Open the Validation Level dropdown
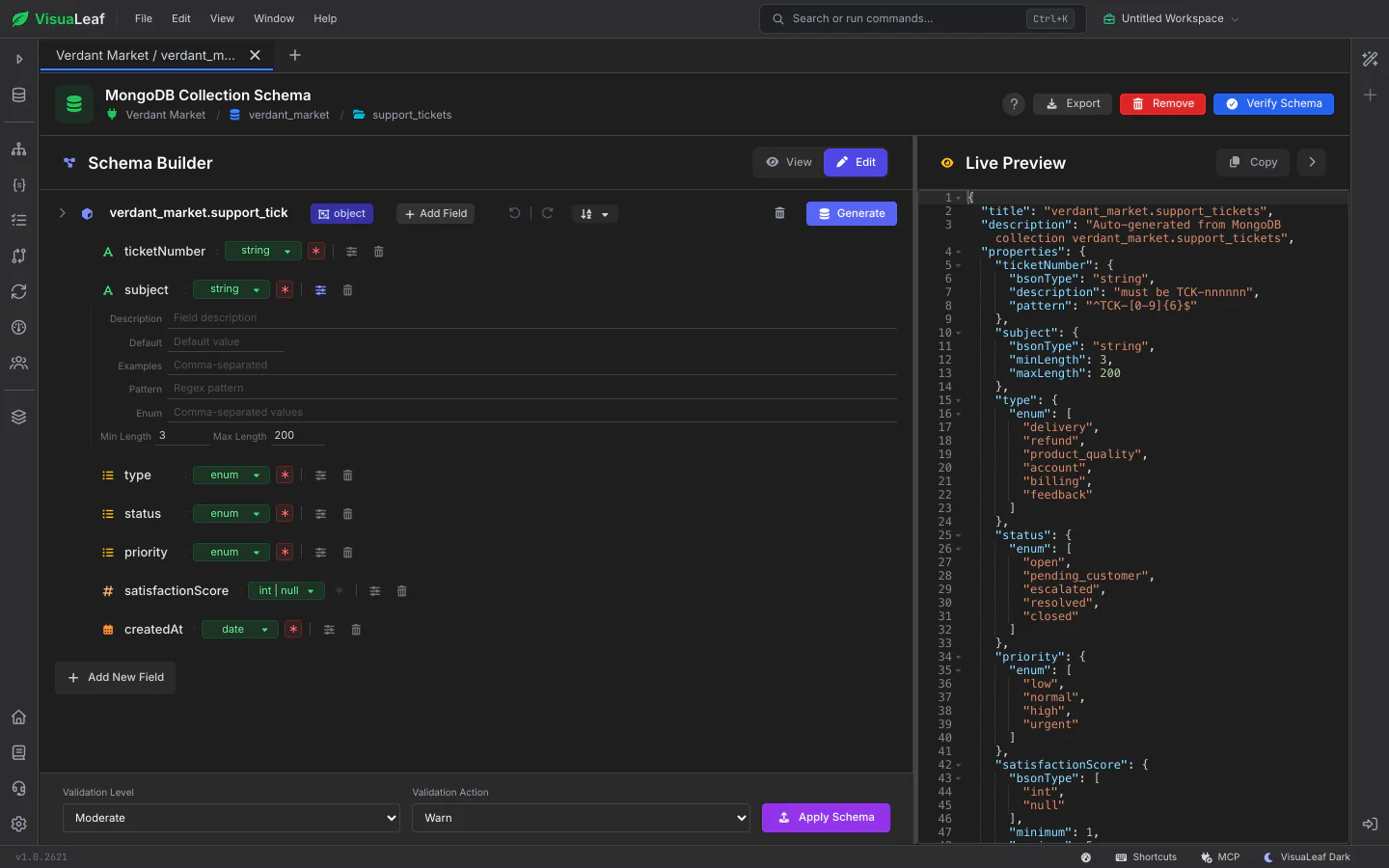This screenshot has width=1389, height=868. (x=231, y=818)
